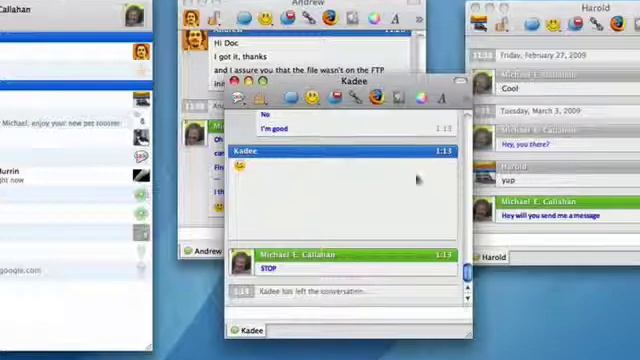Open font panel 'A' icon in Kadee toolbar

pyautogui.click(x=442, y=98)
